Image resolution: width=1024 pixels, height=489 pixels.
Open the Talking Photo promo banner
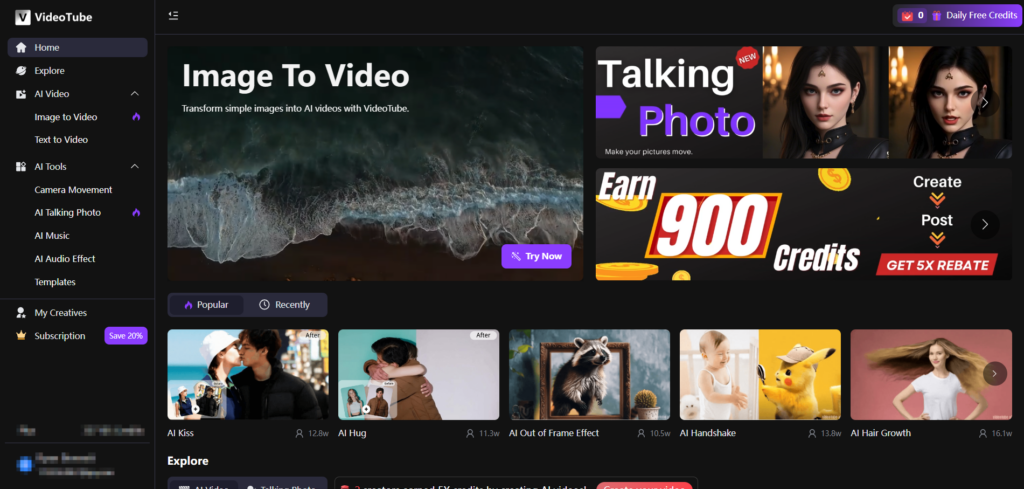(x=804, y=103)
